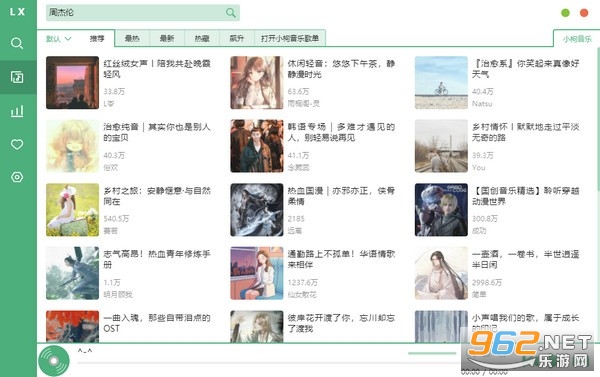This screenshot has height=377, width=600.
Task: Click title 韩语专场｜多难才遇见的人
Action: click(341, 132)
